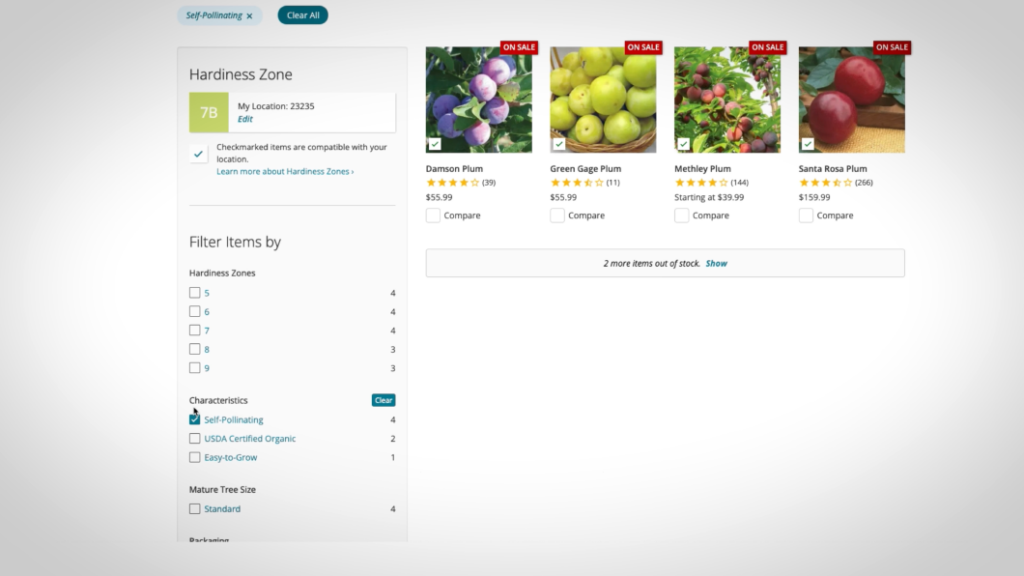Viewport: 1024px width, 576px height.
Task: Open the Santa Rosa Plum product image
Action: point(852,100)
